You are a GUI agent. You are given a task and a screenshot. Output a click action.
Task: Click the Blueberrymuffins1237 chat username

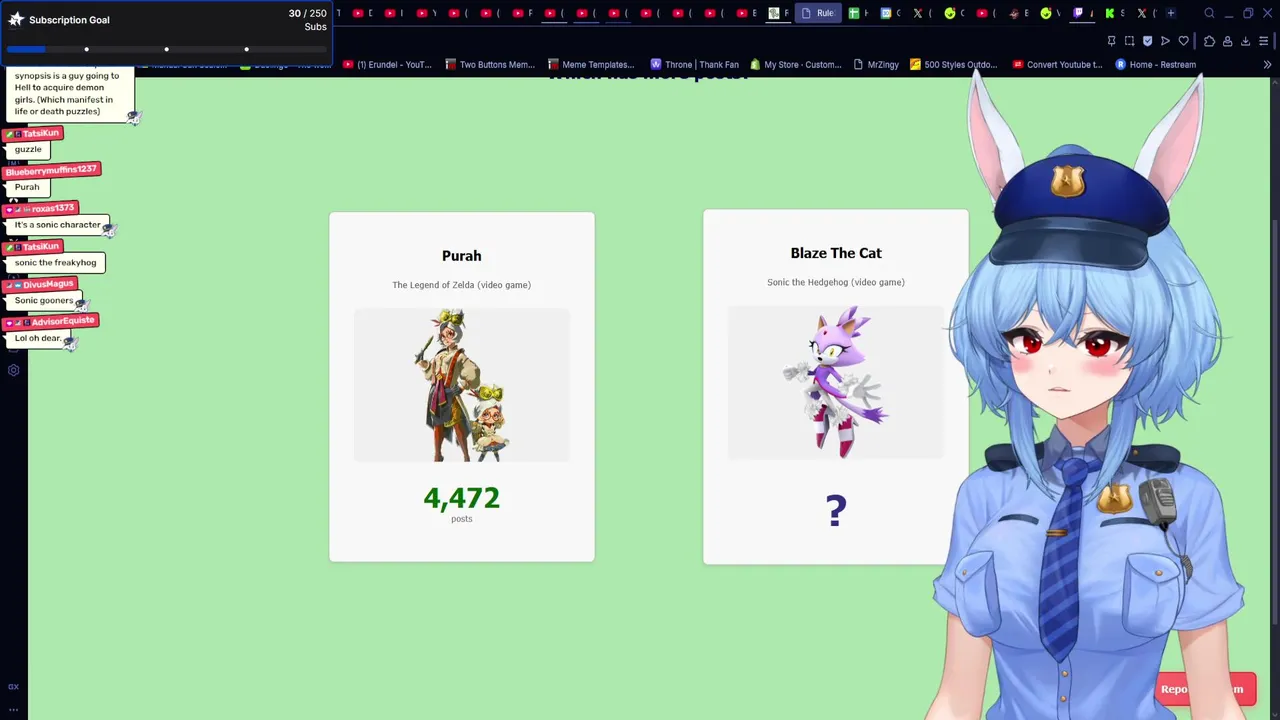pyautogui.click(x=52, y=170)
